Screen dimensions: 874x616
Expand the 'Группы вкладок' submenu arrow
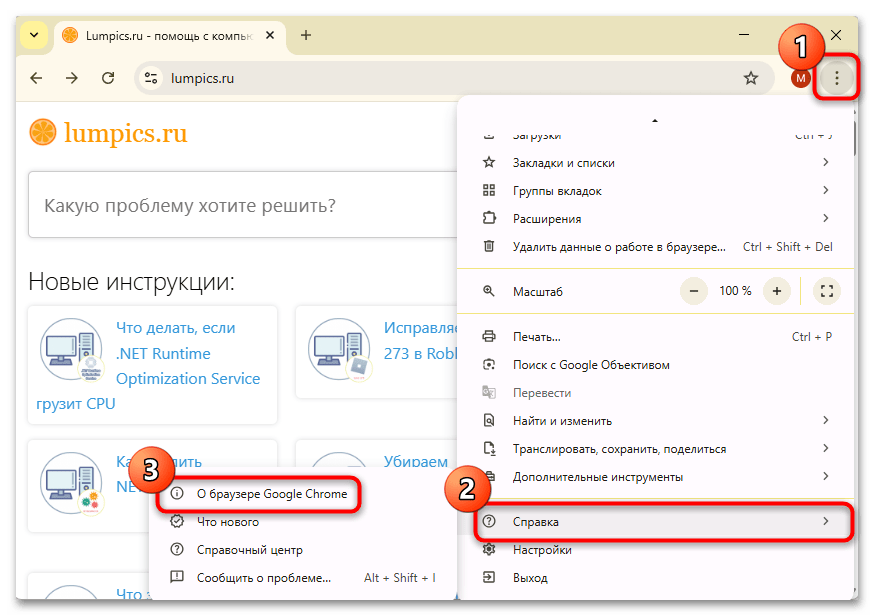pyautogui.click(x=826, y=190)
